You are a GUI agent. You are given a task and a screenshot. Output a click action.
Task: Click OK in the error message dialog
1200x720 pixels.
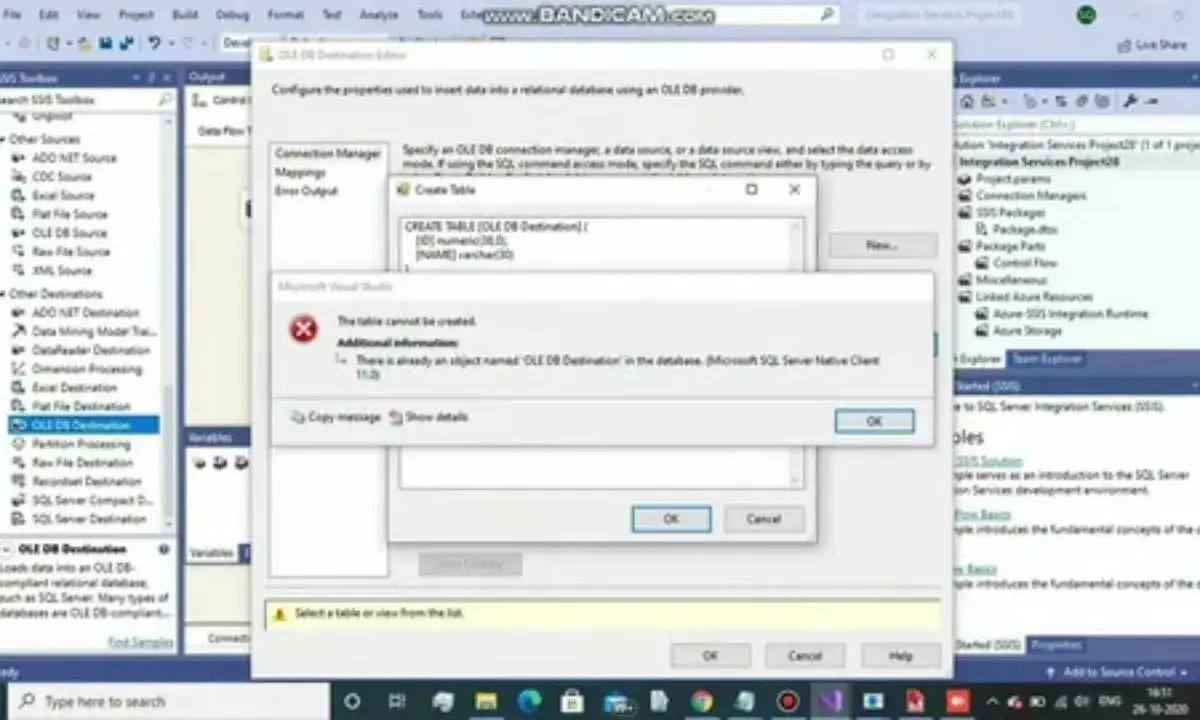pos(874,421)
